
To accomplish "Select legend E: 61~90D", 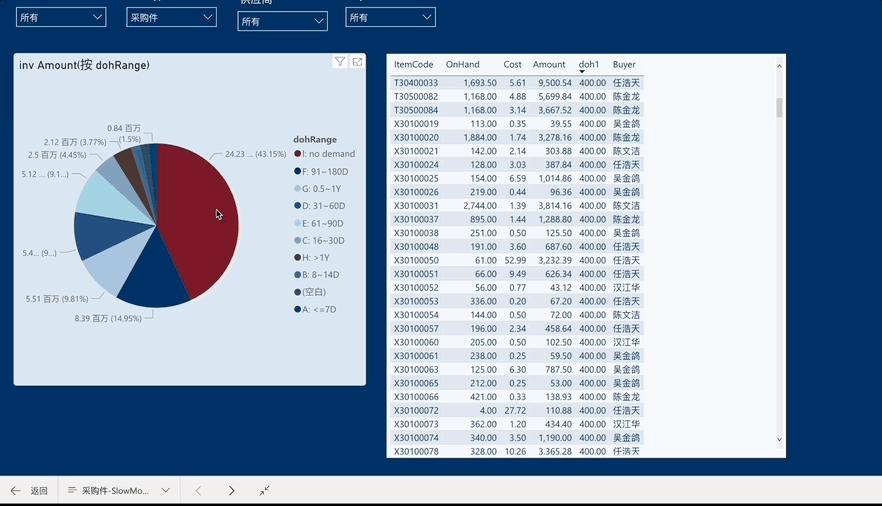I will tap(318, 223).
